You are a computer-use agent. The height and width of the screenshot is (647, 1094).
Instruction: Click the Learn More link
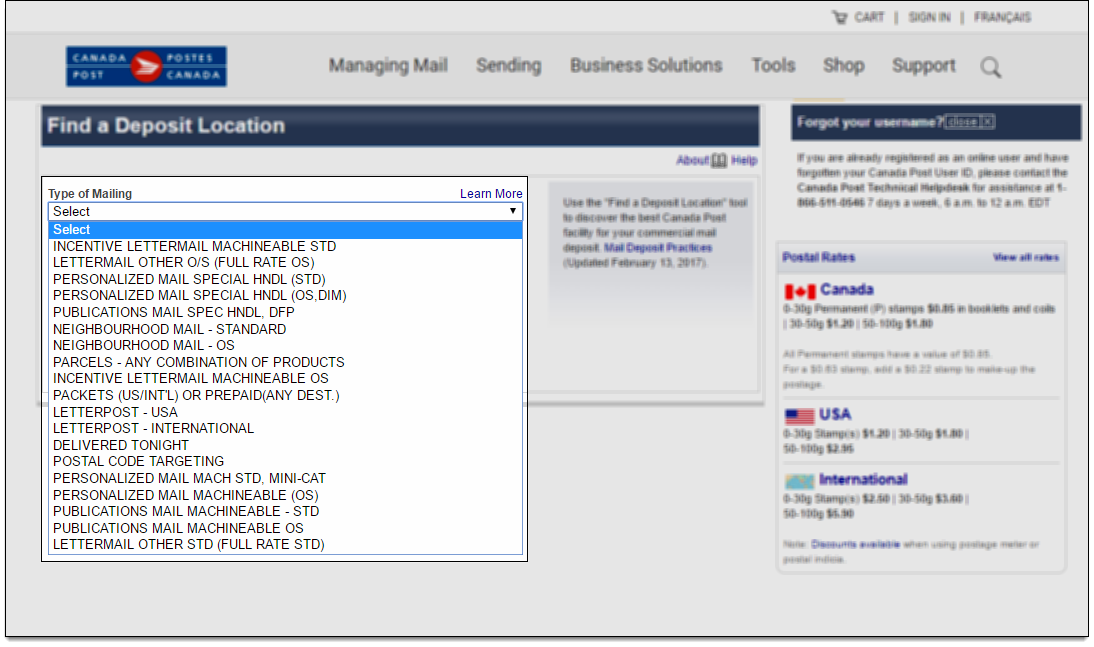click(x=491, y=194)
